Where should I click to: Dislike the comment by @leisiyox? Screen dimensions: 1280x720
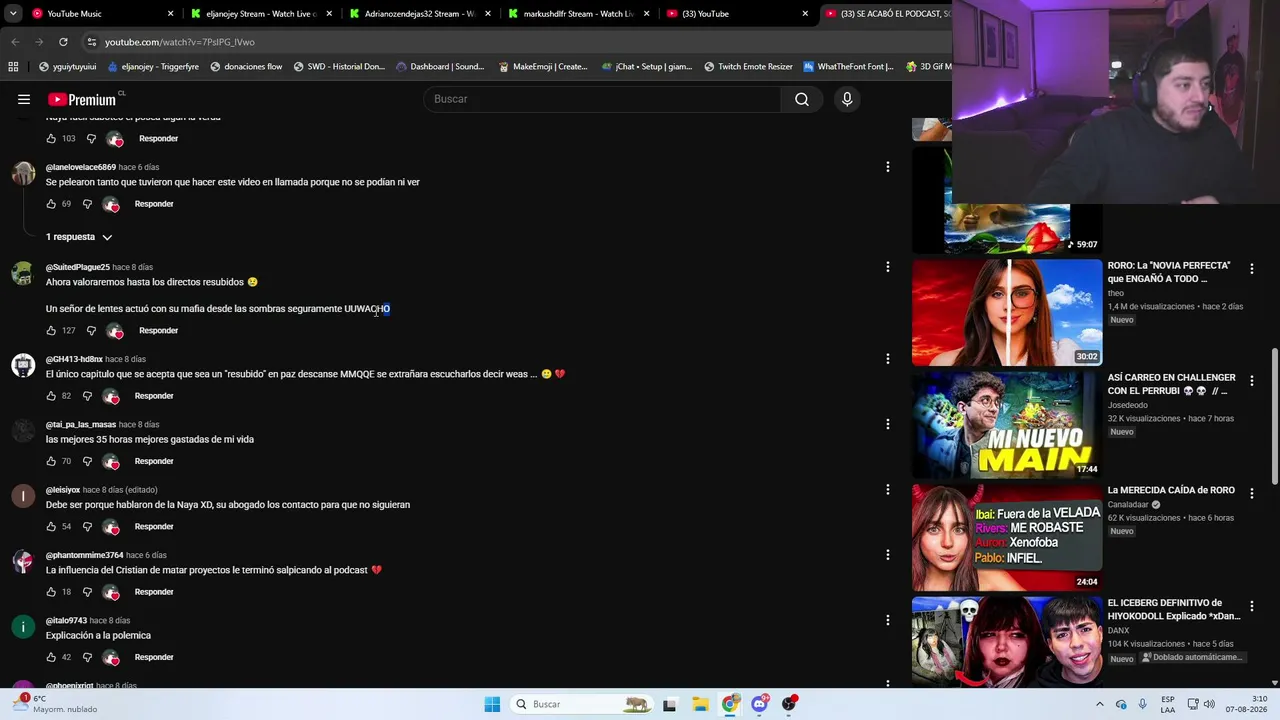(87, 527)
